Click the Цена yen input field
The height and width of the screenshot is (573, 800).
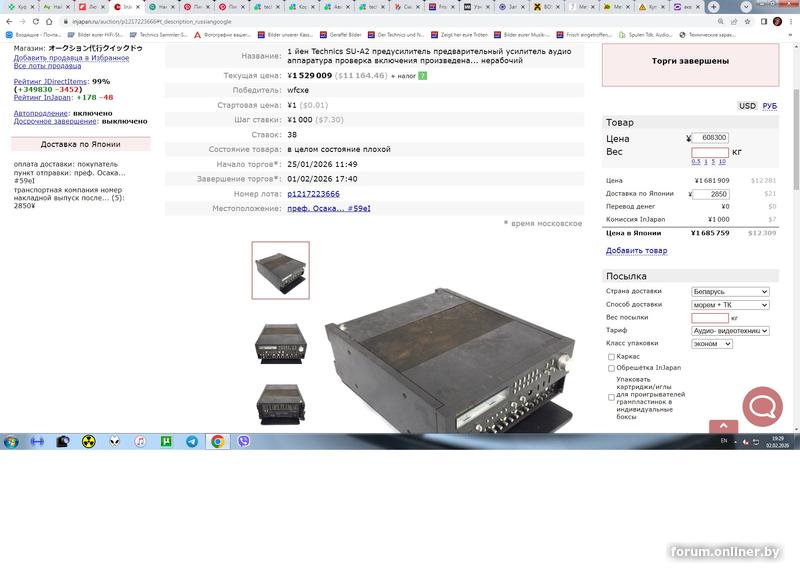(710, 138)
